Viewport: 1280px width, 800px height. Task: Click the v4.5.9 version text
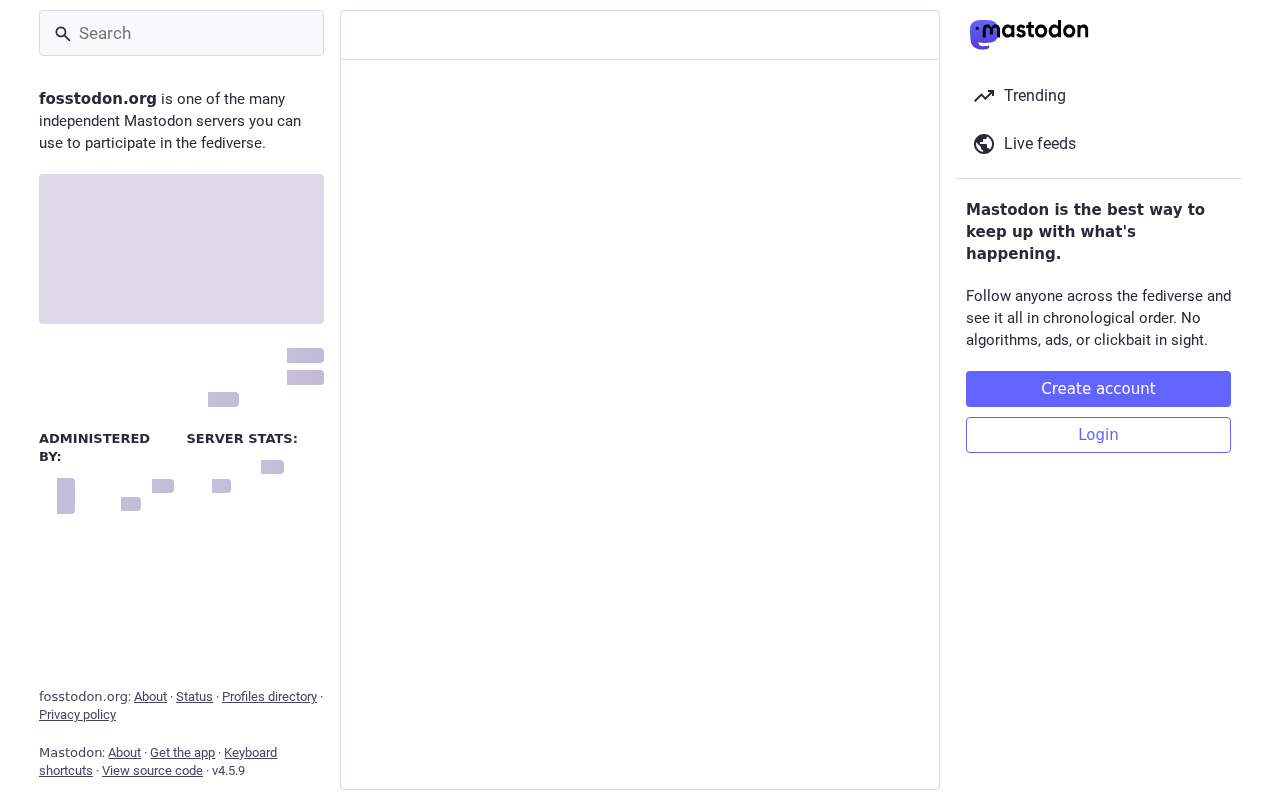coord(228,771)
